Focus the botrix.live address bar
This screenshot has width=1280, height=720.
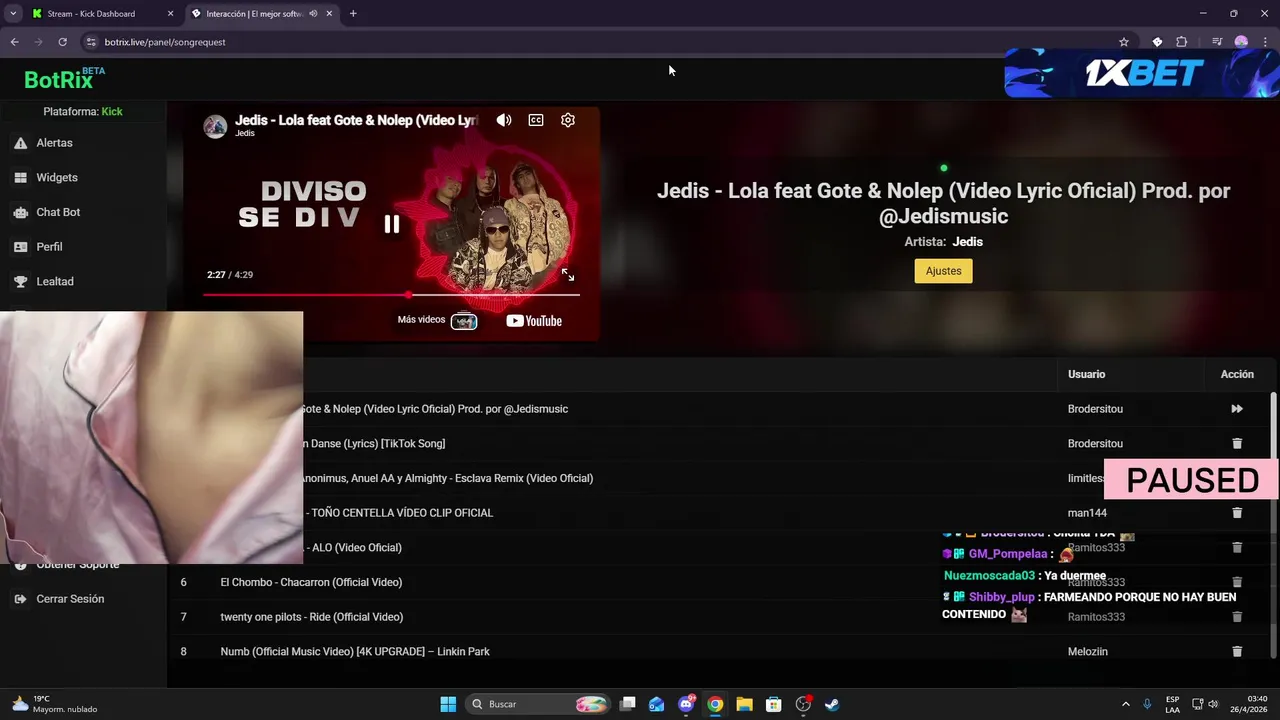tap(600, 42)
